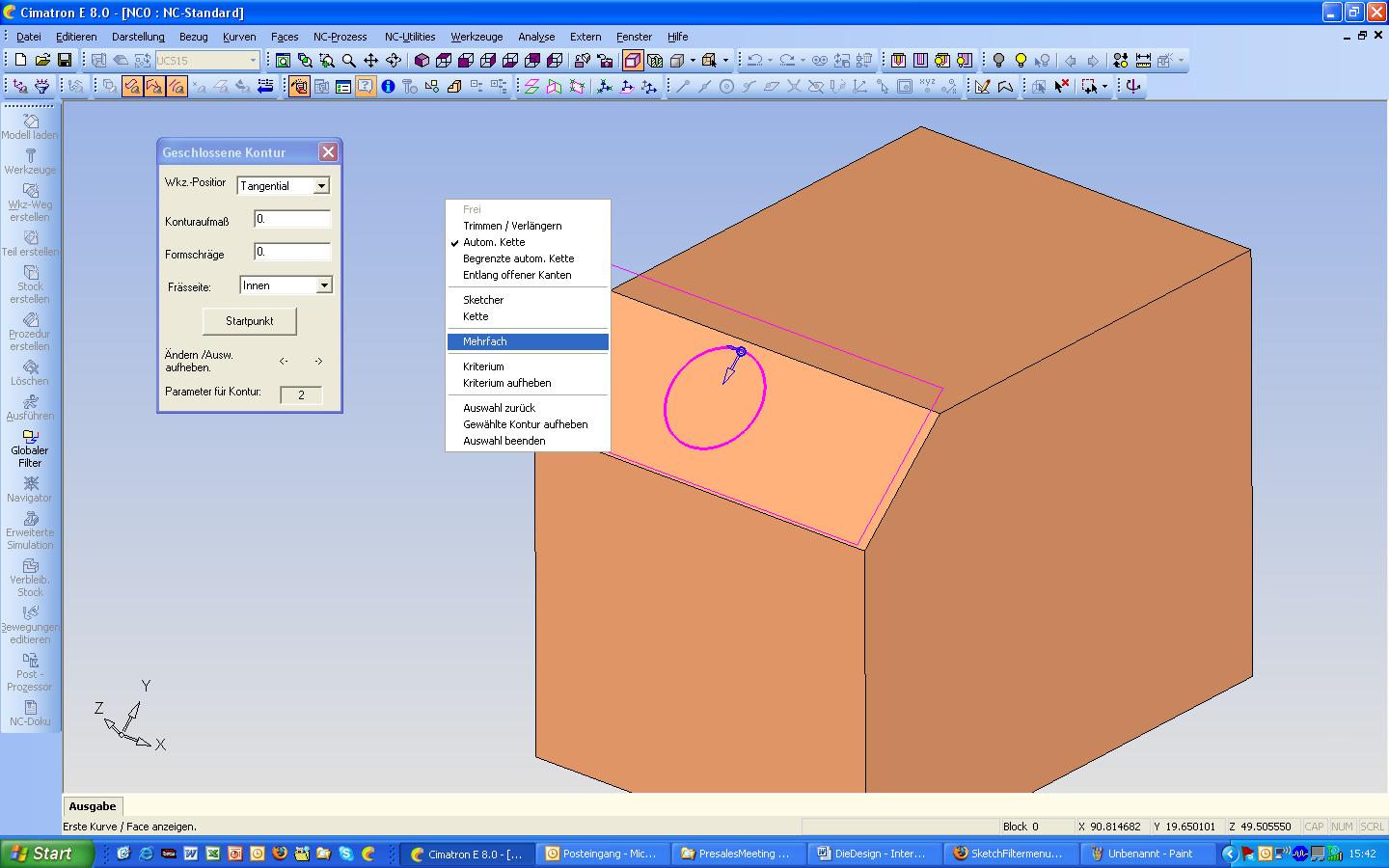Open the Wkz.-Position Tangential dropdown
Viewport: 1389px width, 868px height.
pyautogui.click(x=321, y=186)
